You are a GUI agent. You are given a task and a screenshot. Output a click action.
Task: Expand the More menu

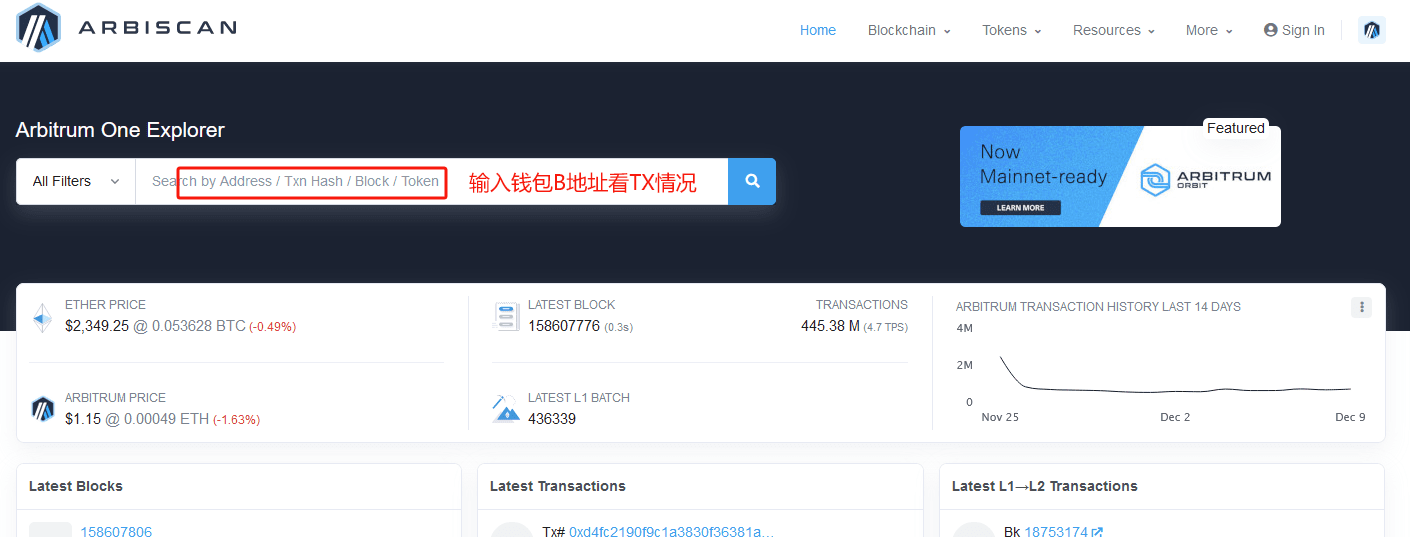tap(1209, 30)
